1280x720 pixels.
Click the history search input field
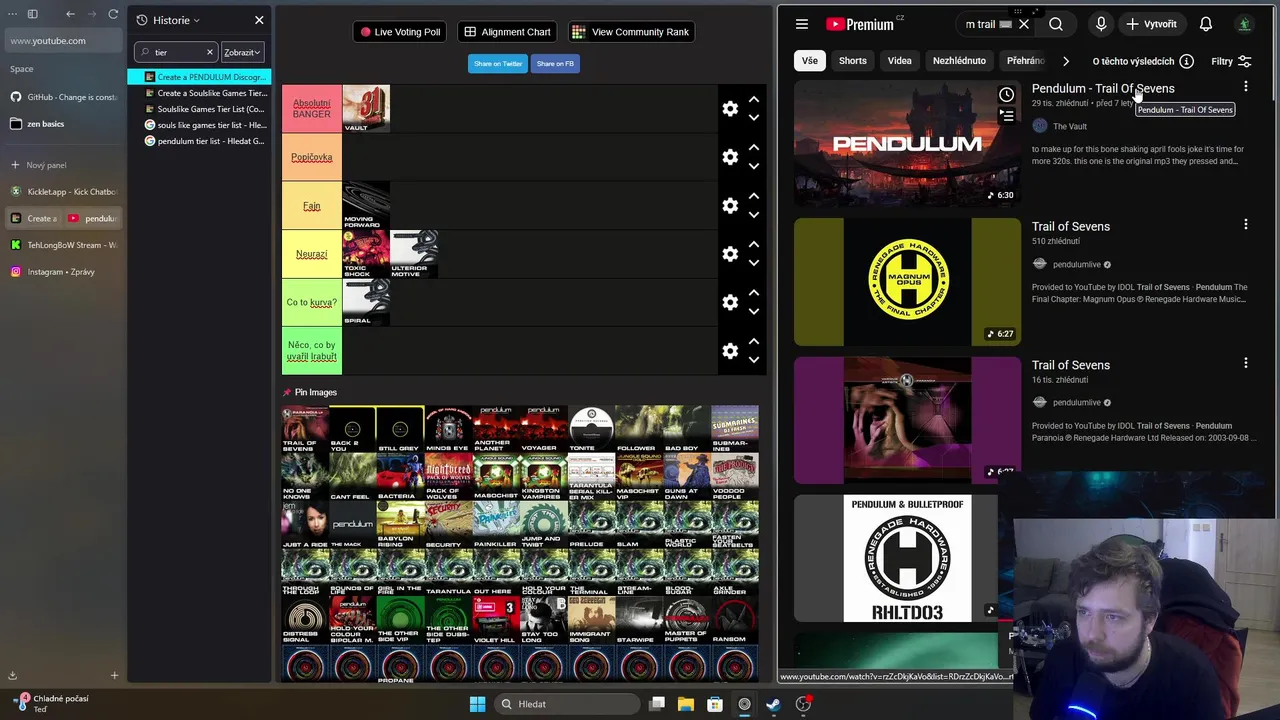click(x=175, y=52)
